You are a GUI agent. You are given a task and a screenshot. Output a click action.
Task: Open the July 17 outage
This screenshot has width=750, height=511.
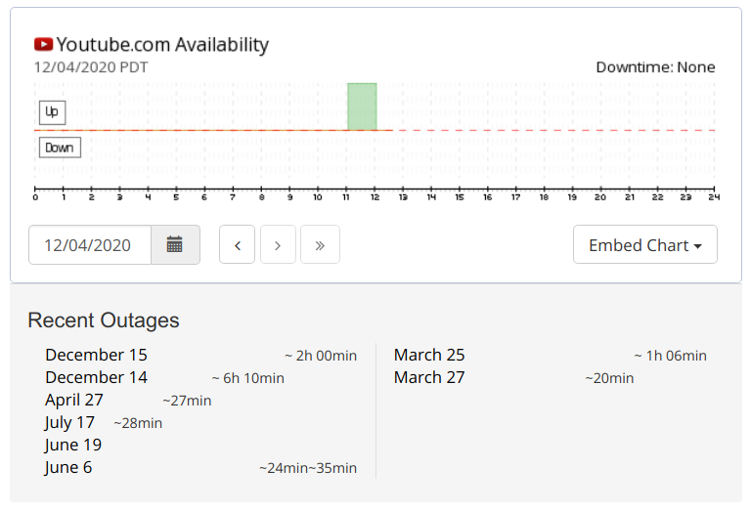pos(70,422)
